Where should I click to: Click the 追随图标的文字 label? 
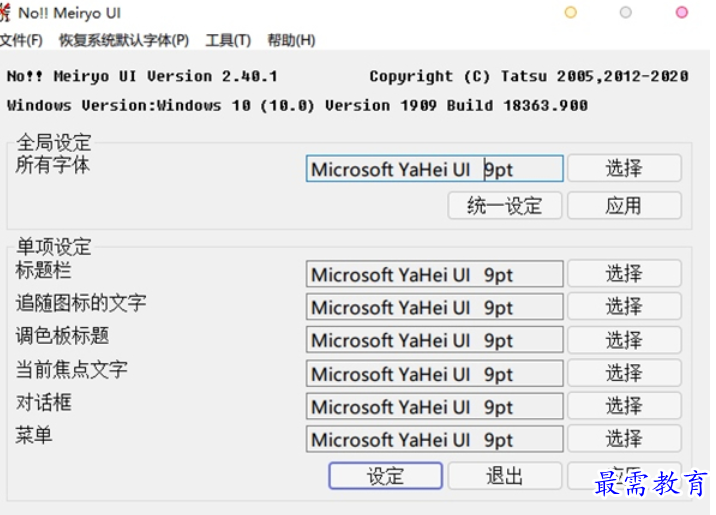pos(81,303)
